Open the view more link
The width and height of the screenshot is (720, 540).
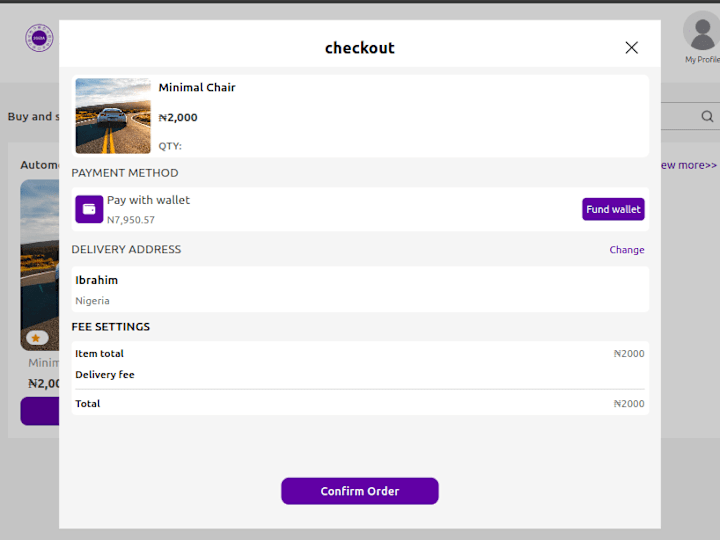click(689, 165)
